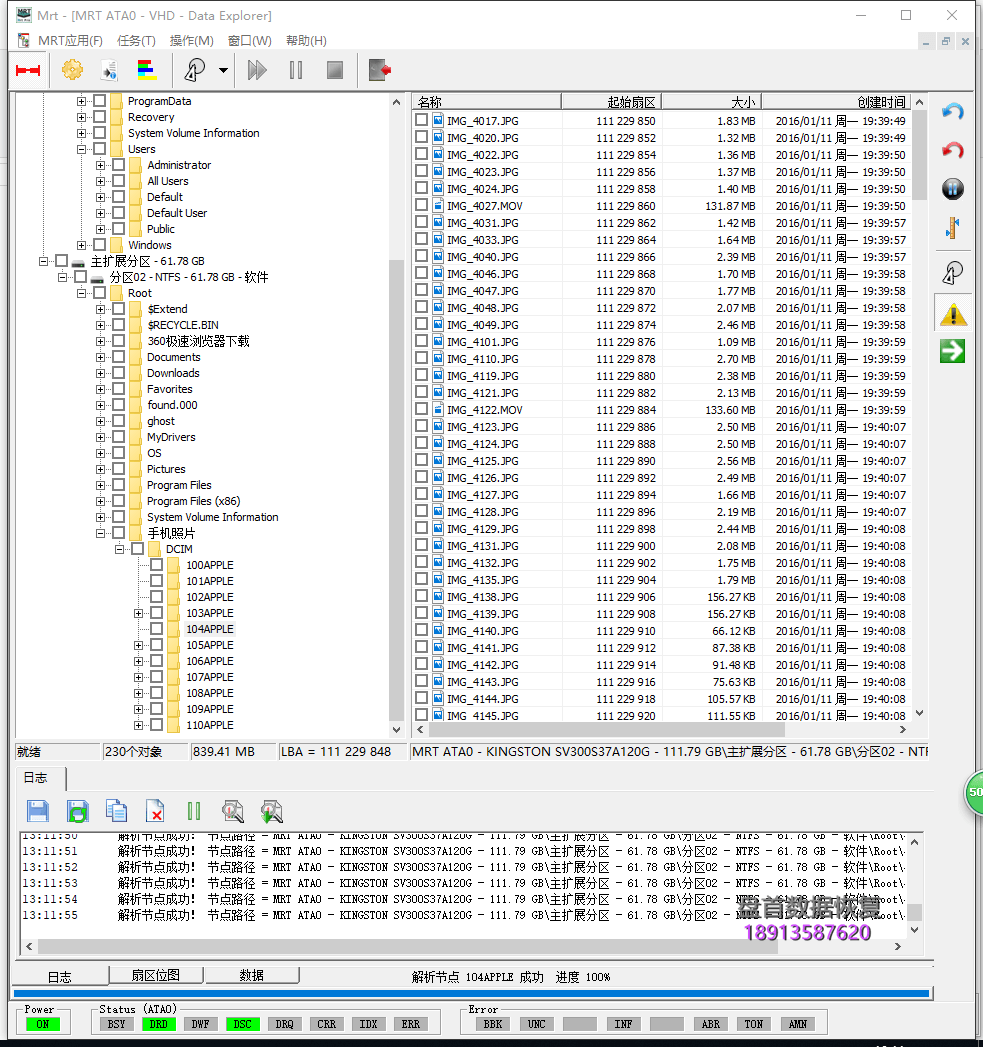983x1047 pixels.
Task: Open the orange gear settings toolbar icon
Action: (x=72, y=69)
